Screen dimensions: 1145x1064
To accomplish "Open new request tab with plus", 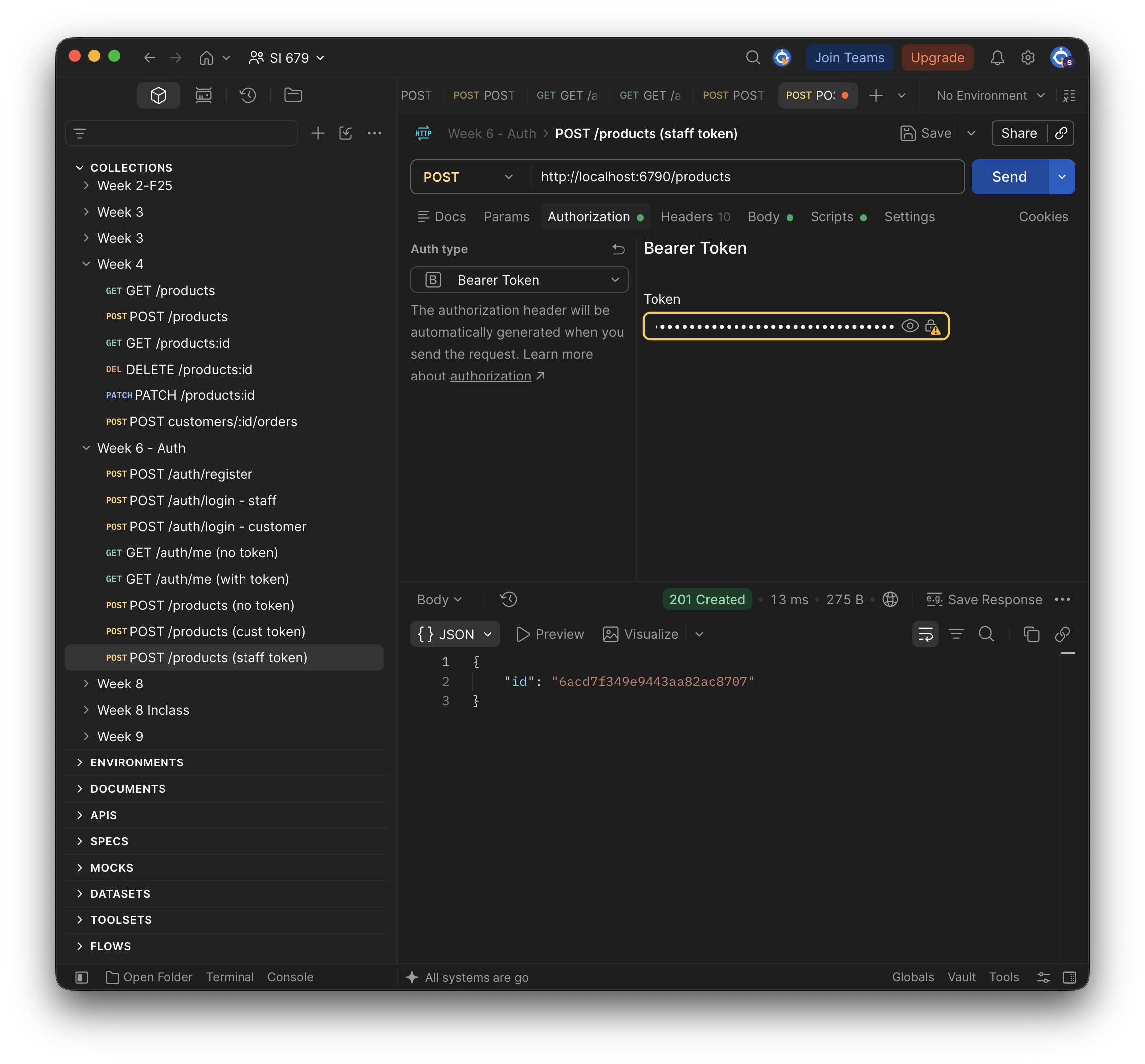I will pos(876,95).
